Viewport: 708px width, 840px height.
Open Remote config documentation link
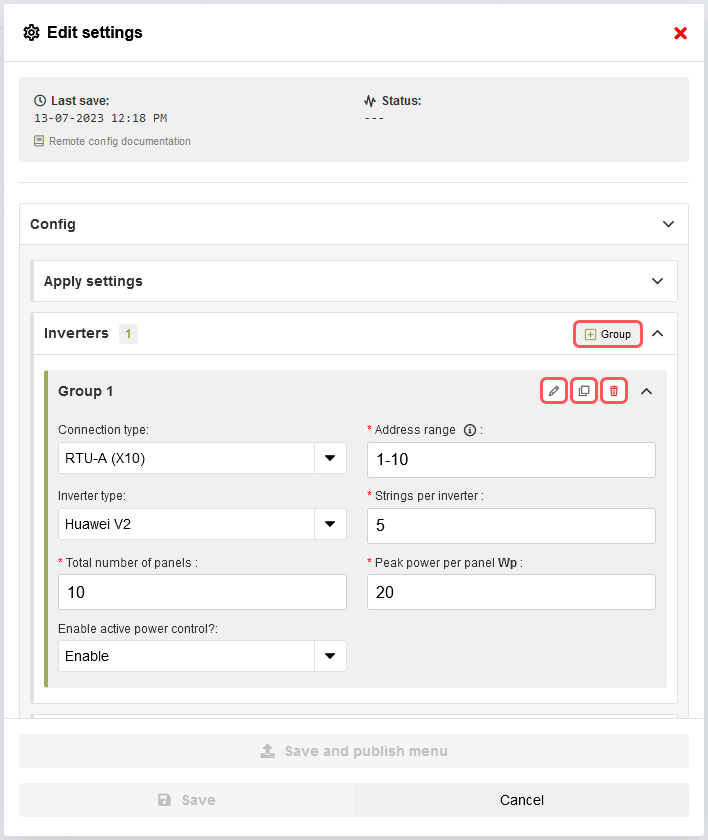tap(119, 141)
